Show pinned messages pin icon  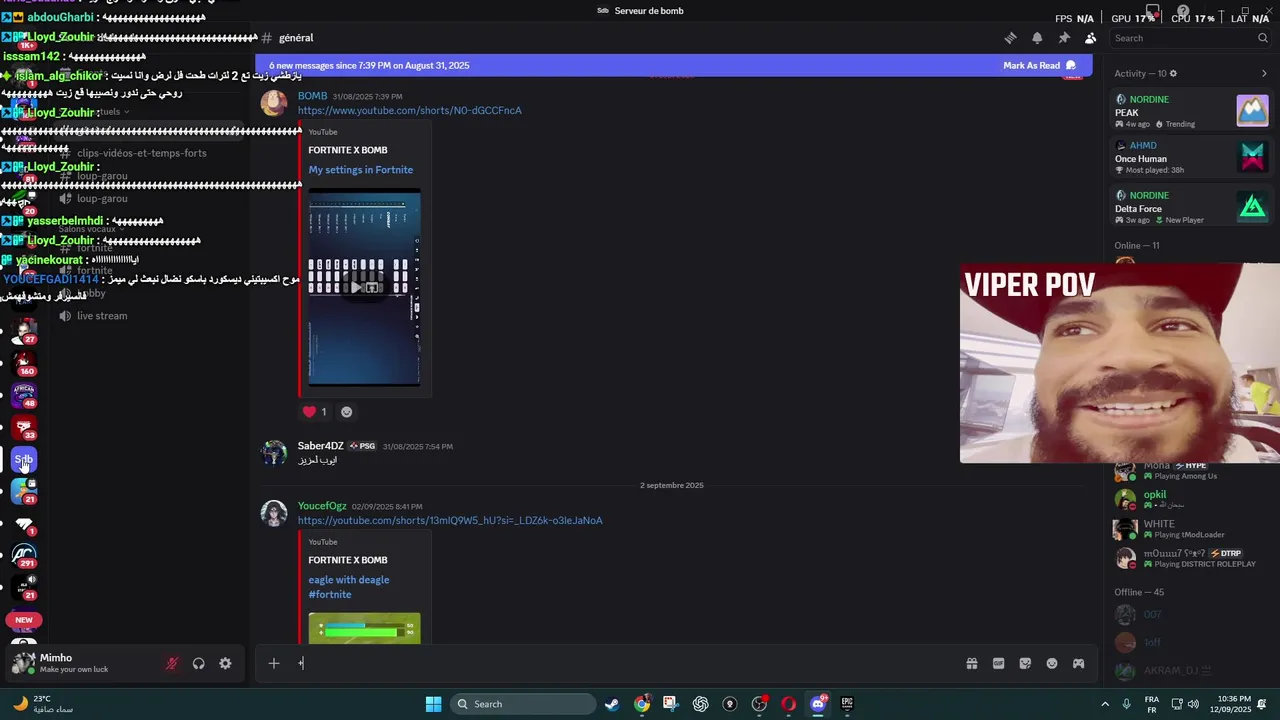pos(1064,38)
